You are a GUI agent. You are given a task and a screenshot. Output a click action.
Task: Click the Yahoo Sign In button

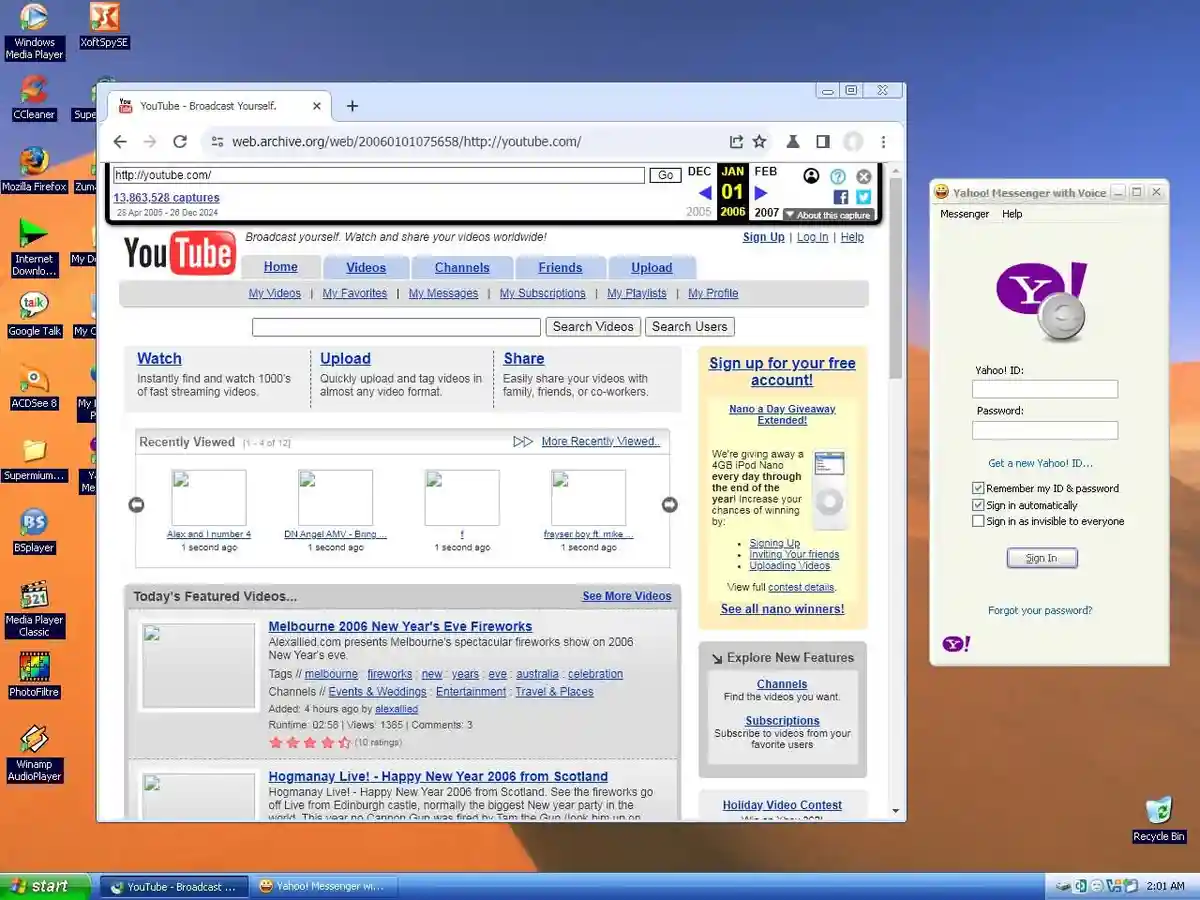(x=1042, y=558)
